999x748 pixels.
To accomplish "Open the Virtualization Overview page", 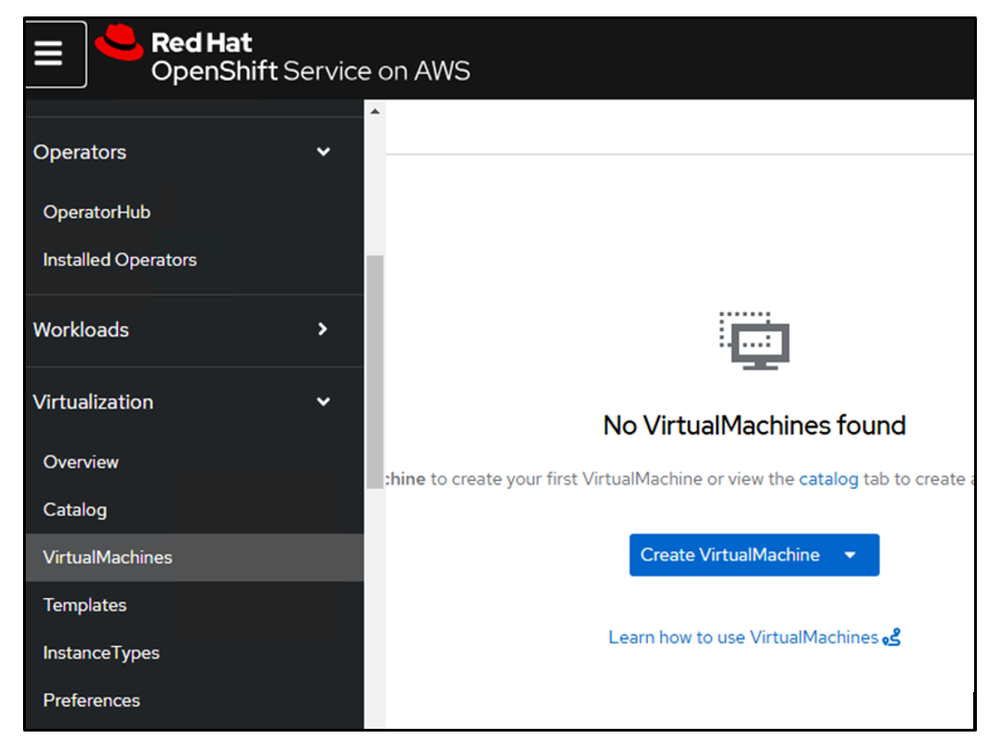I will click(x=81, y=462).
